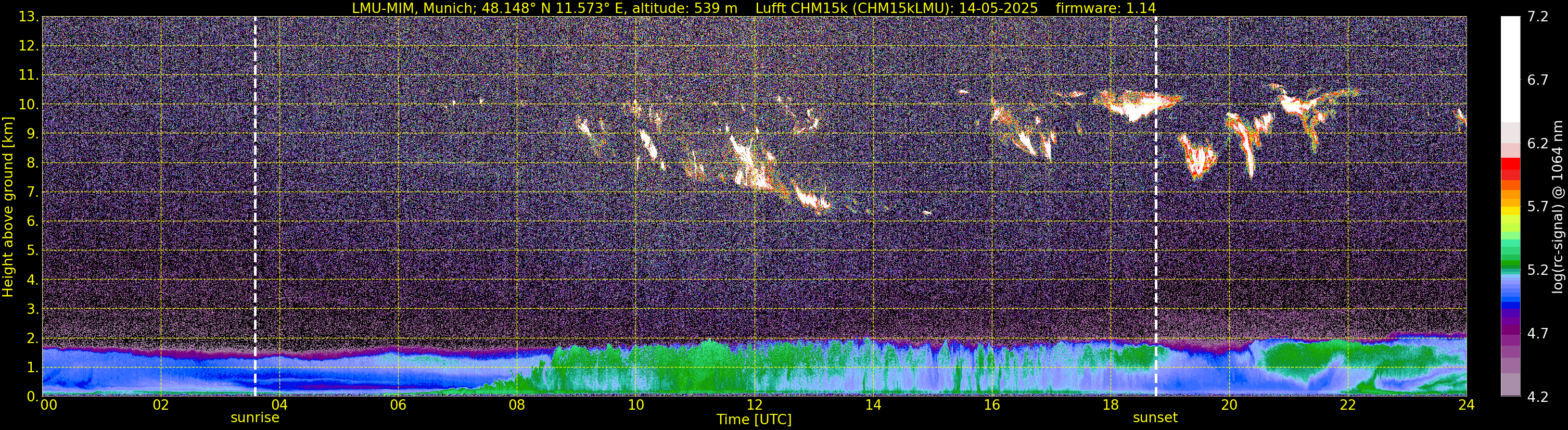This screenshot has height=430, width=1568.
Task: Click the x-axis tick label '08'
Action: [x=516, y=405]
